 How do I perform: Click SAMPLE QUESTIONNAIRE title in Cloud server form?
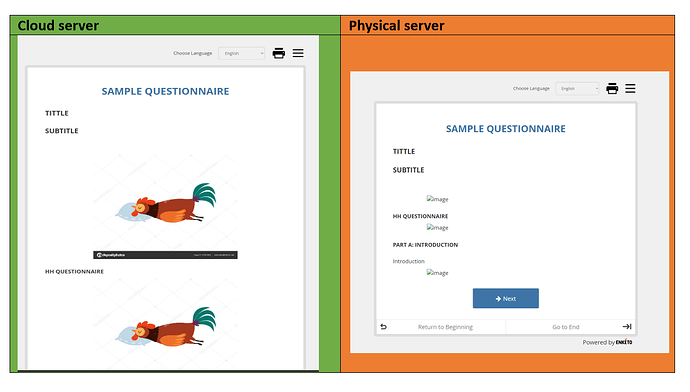pyautogui.click(x=165, y=91)
